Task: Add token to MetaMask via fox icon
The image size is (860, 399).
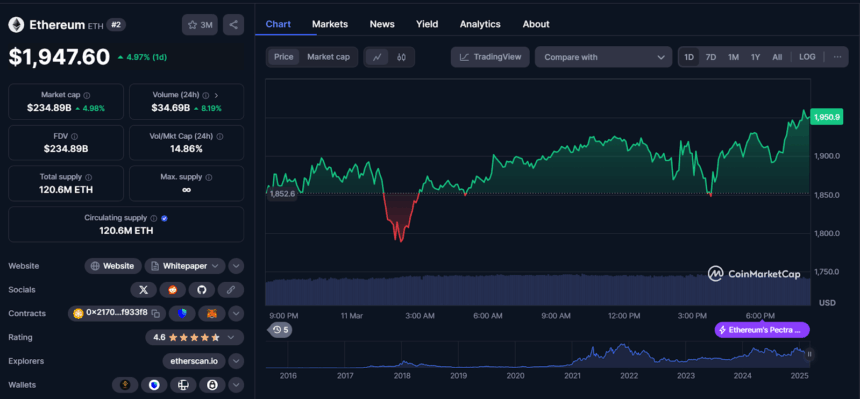Action: [x=212, y=313]
